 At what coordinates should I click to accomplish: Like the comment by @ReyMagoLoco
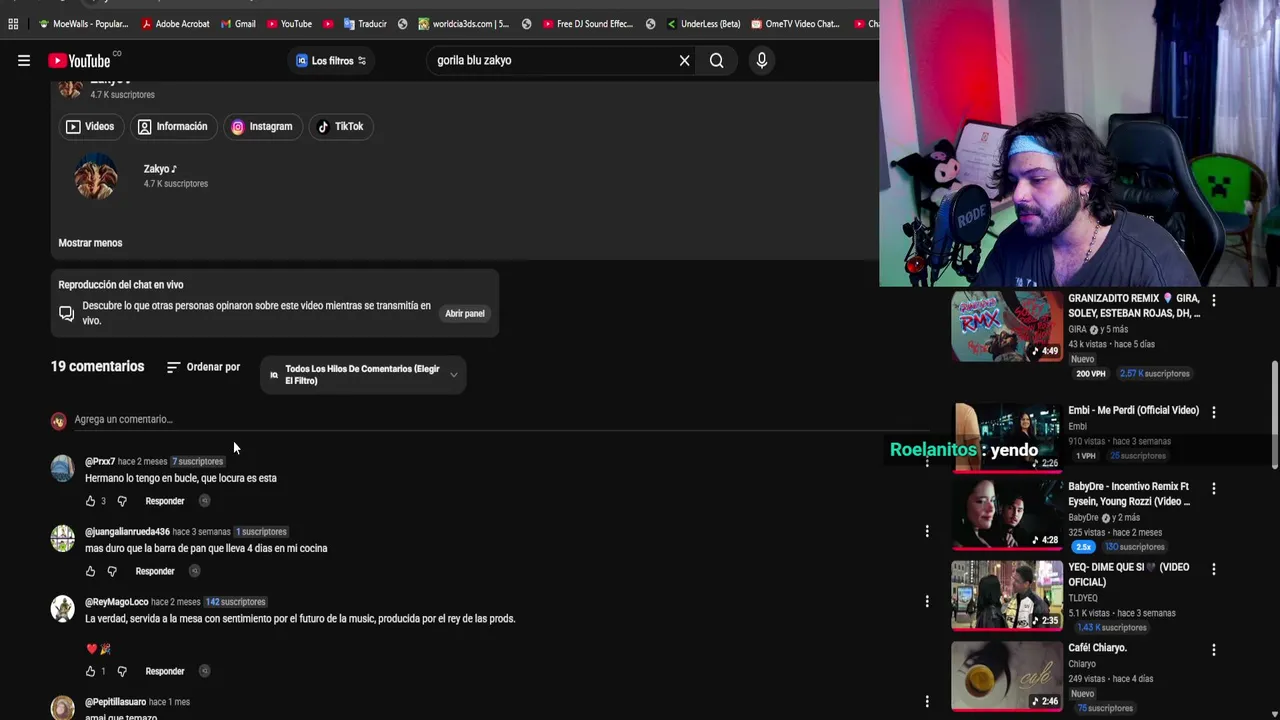tap(90, 671)
